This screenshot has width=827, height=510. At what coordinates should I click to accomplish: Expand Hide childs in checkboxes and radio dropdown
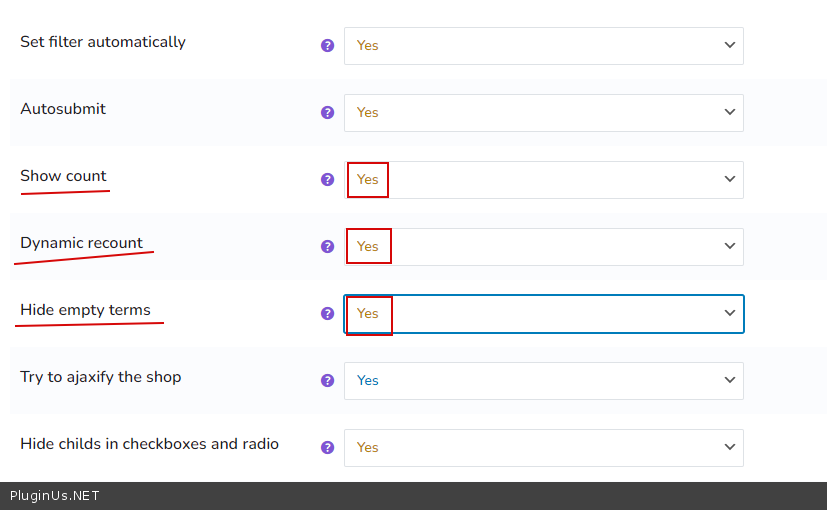(x=543, y=448)
